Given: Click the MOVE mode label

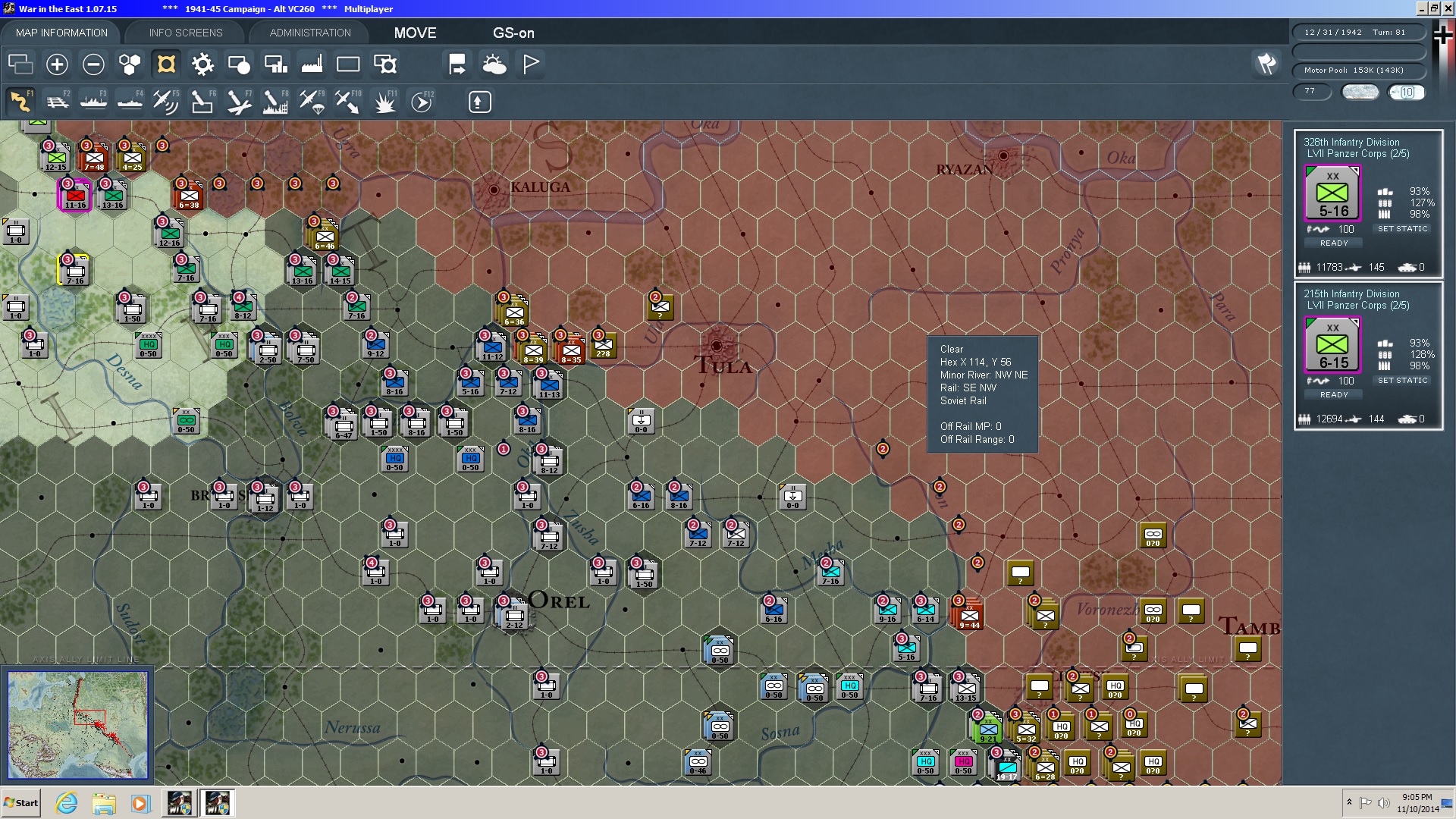Looking at the screenshot, I should [415, 33].
